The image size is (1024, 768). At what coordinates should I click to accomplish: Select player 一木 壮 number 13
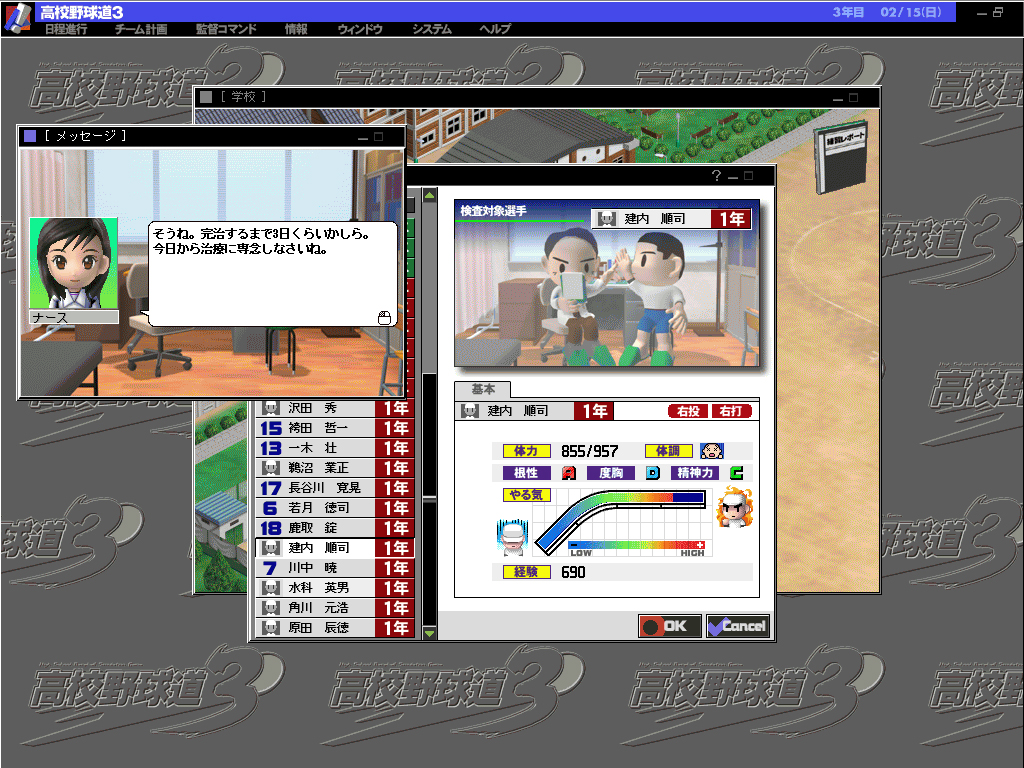[334, 448]
